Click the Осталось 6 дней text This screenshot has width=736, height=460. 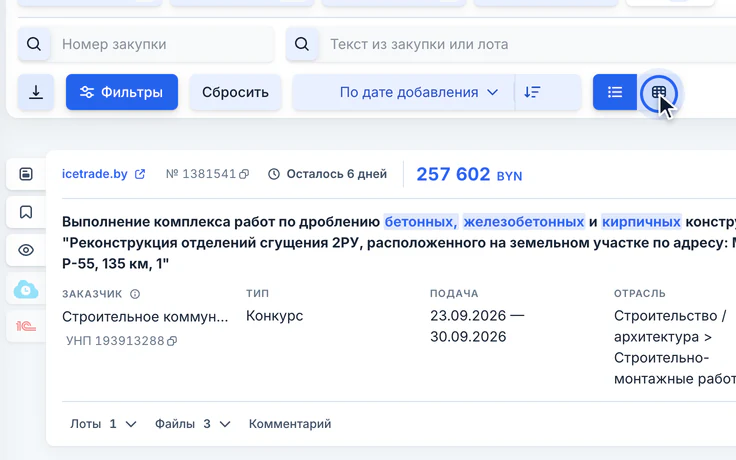(x=337, y=174)
